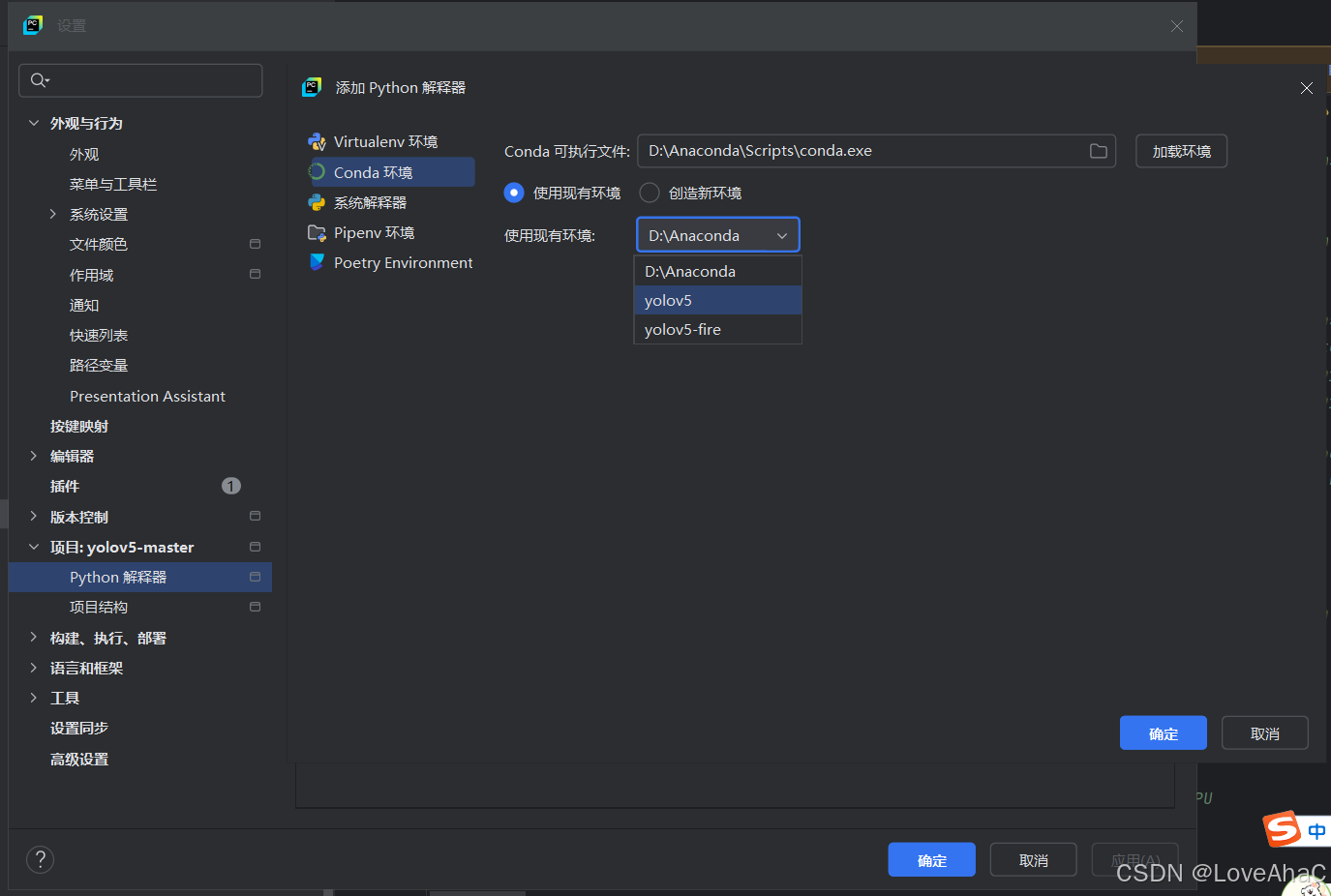Expand the 构建、执行、部署 node

click(34, 638)
